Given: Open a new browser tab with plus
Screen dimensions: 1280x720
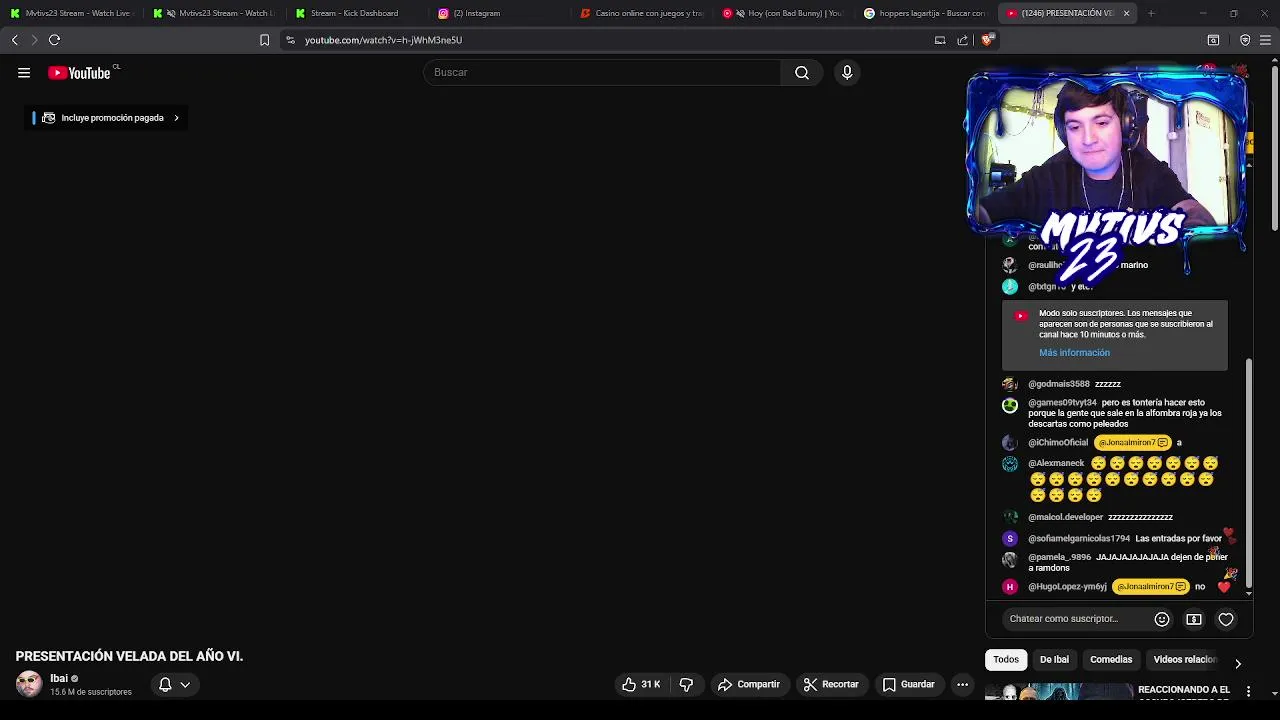Looking at the screenshot, I should click(1151, 13).
